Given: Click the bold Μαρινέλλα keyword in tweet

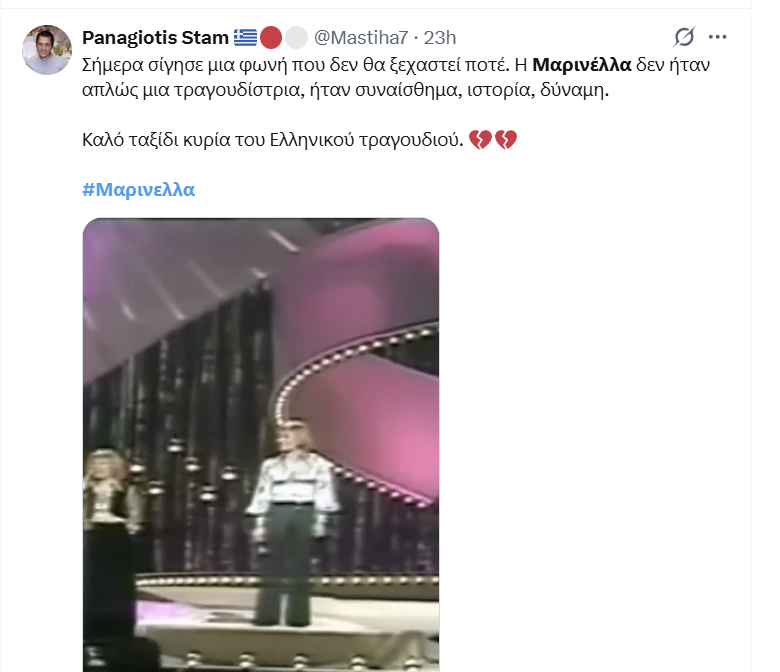Looking at the screenshot, I should pos(582,65).
